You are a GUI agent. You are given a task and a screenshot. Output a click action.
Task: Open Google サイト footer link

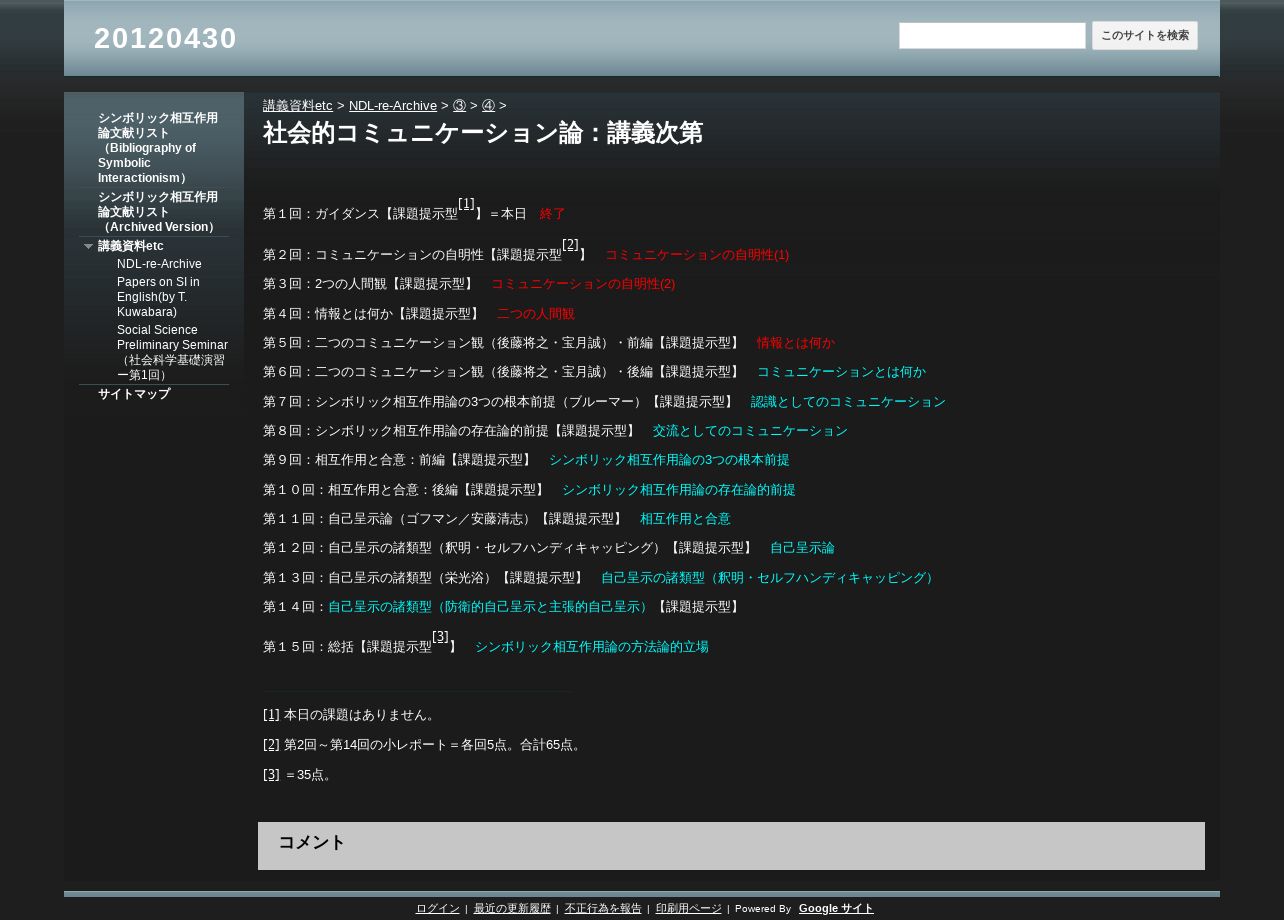(836, 909)
